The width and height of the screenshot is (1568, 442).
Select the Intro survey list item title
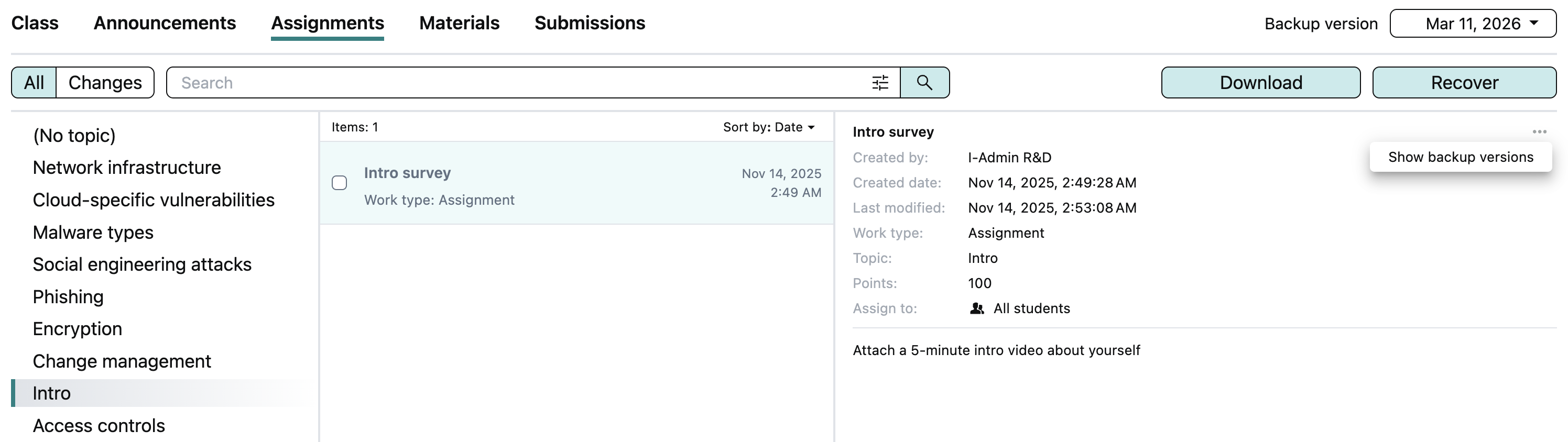tap(407, 173)
